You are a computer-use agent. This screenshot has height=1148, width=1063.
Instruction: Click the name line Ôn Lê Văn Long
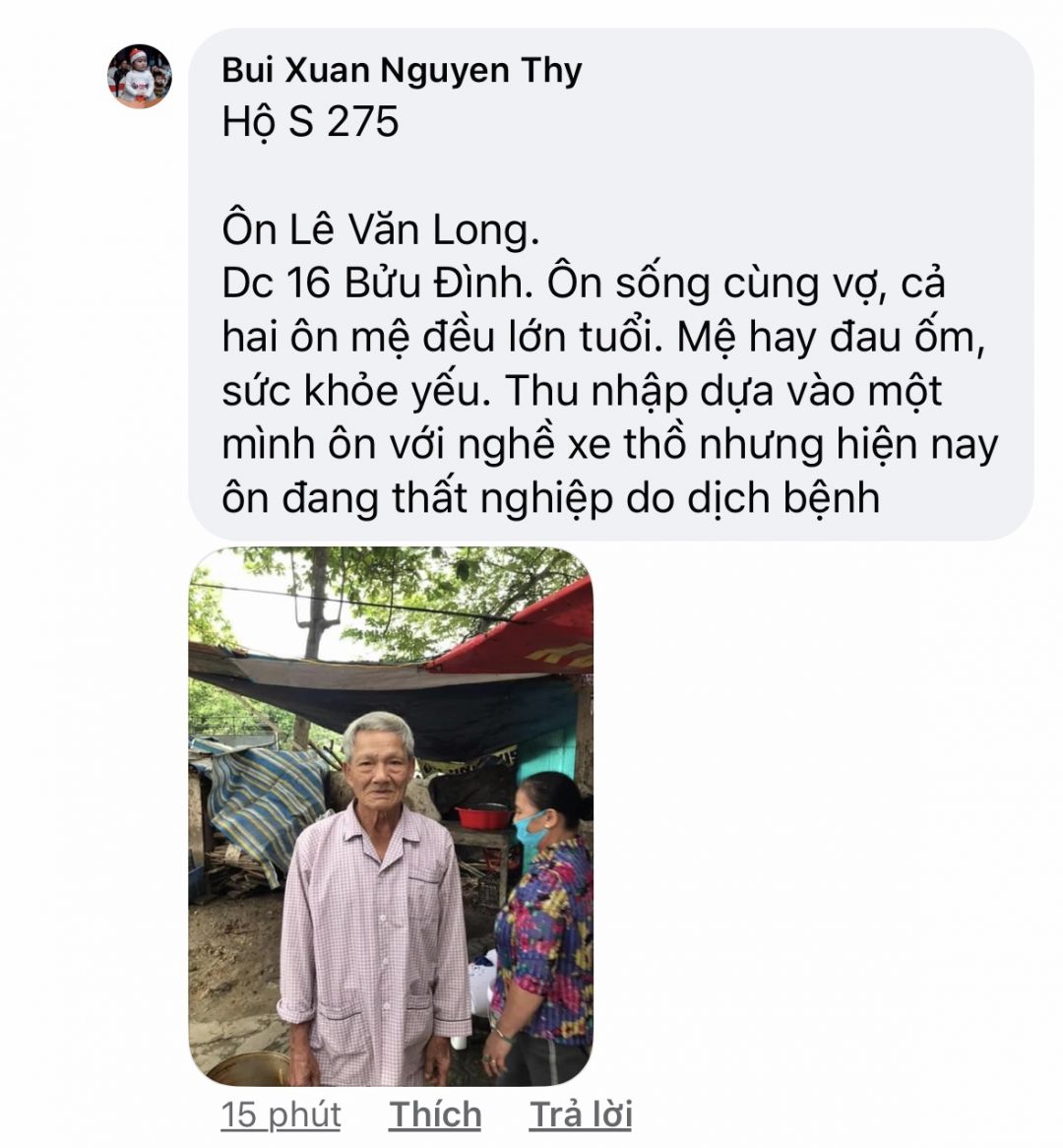pos(381,229)
